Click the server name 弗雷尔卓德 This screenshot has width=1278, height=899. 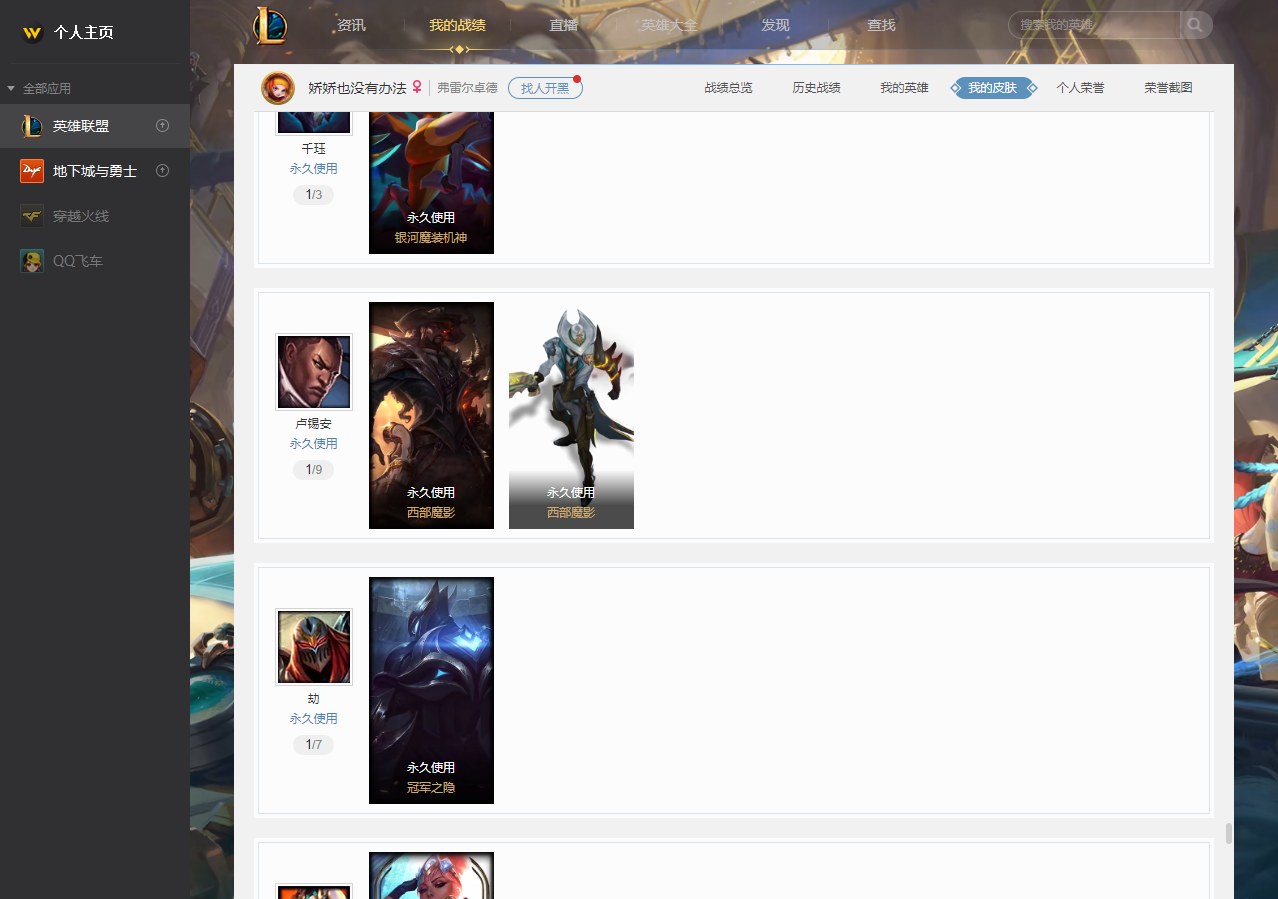(467, 88)
